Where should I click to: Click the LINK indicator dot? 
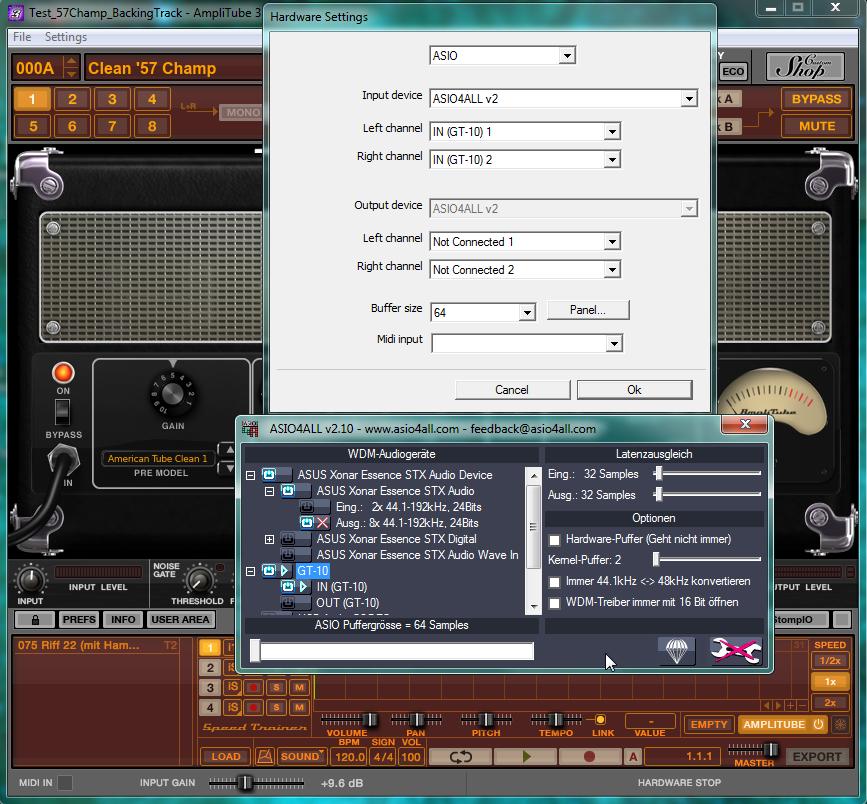coord(600,719)
